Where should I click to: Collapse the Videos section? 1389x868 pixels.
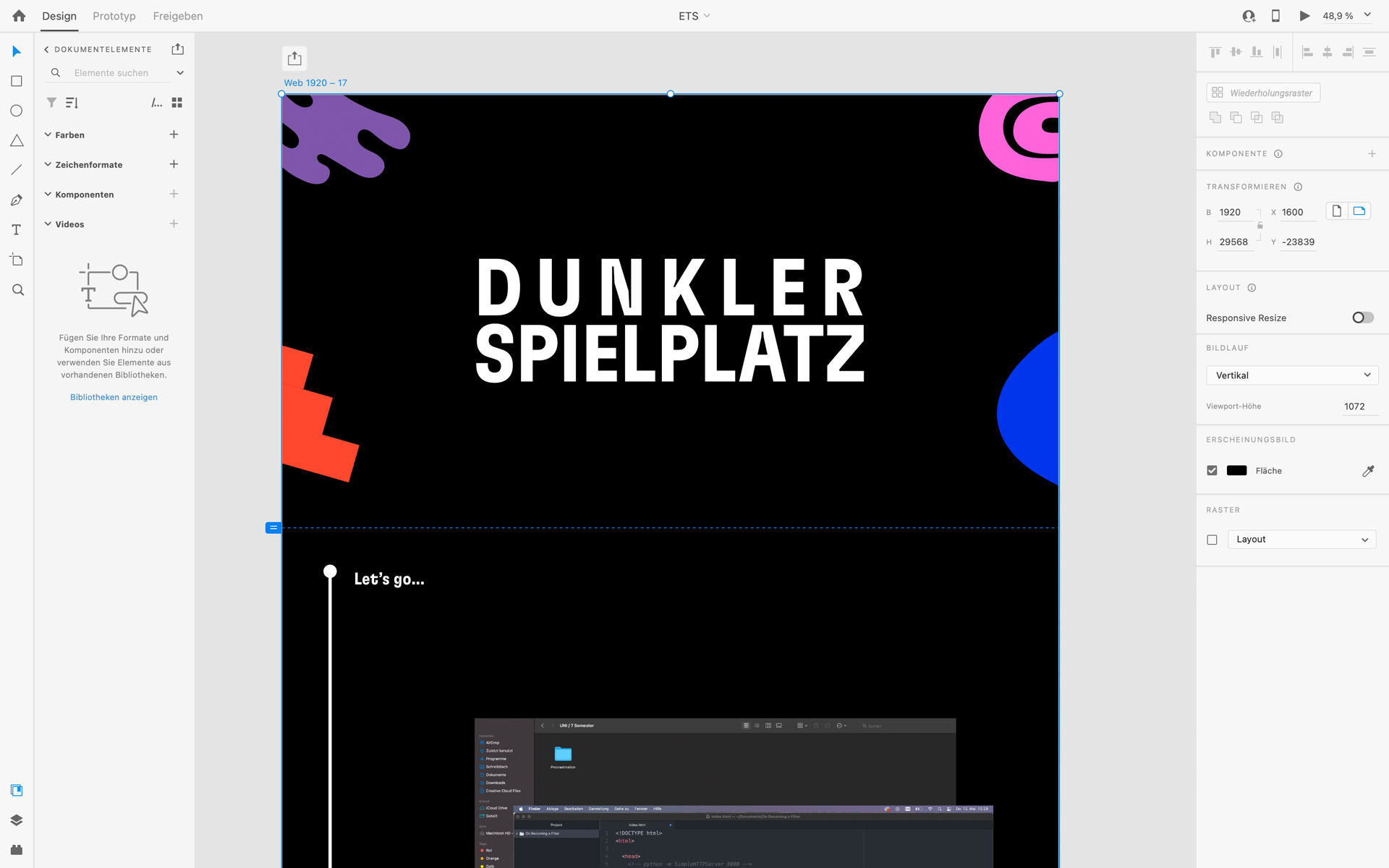coord(48,224)
